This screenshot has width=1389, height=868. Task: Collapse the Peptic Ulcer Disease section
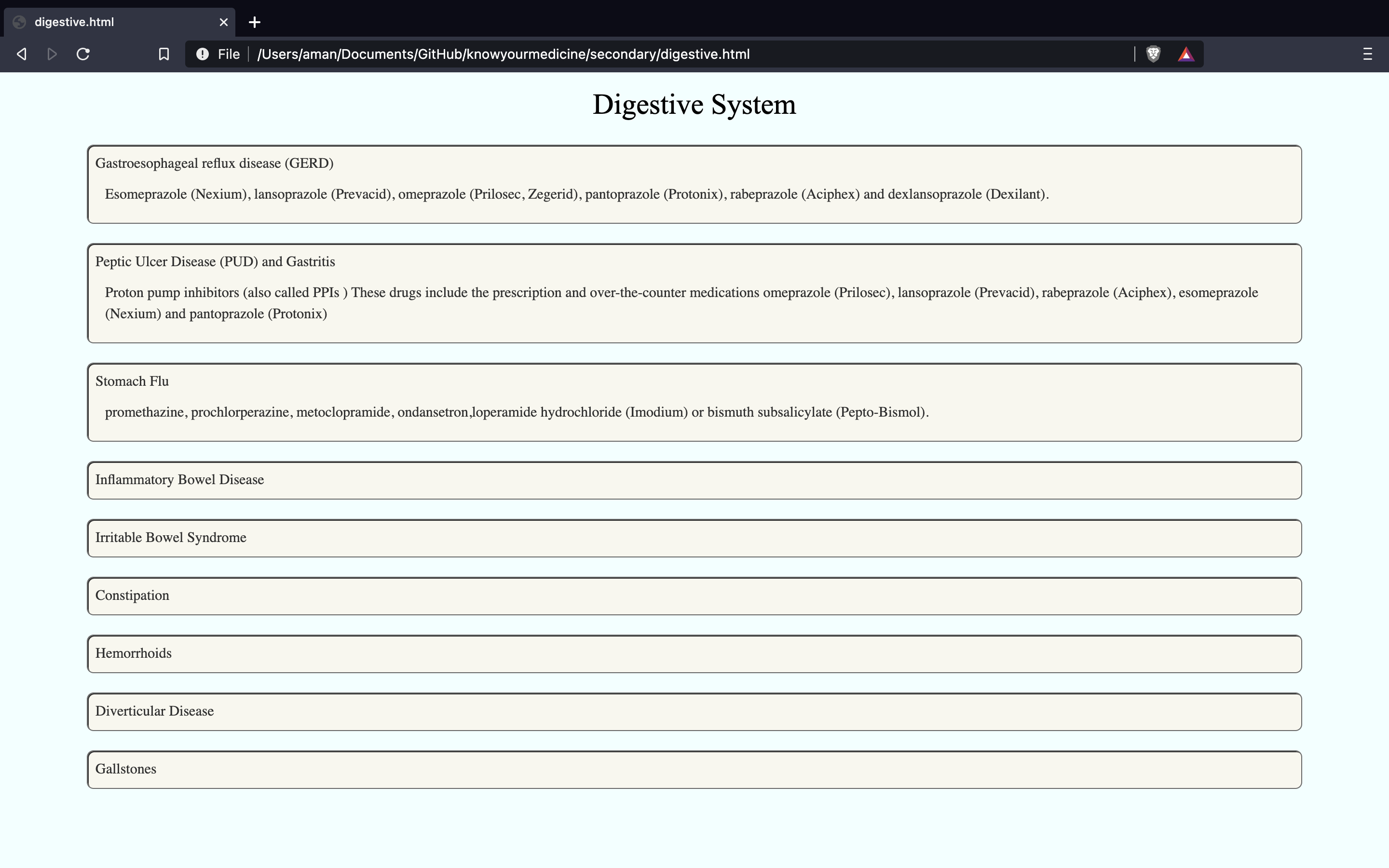pyautogui.click(x=215, y=262)
